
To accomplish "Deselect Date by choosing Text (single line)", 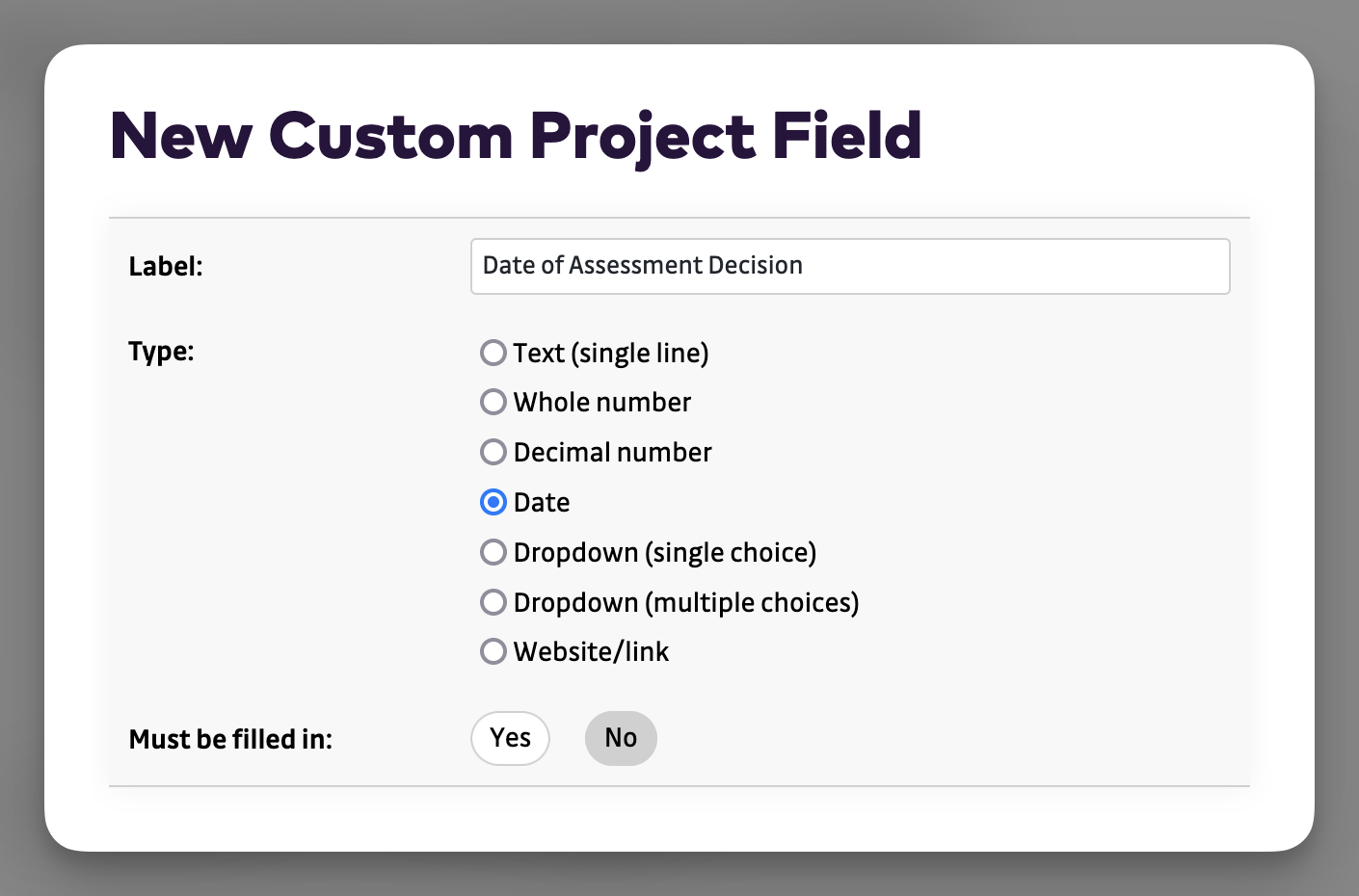I will pyautogui.click(x=493, y=353).
